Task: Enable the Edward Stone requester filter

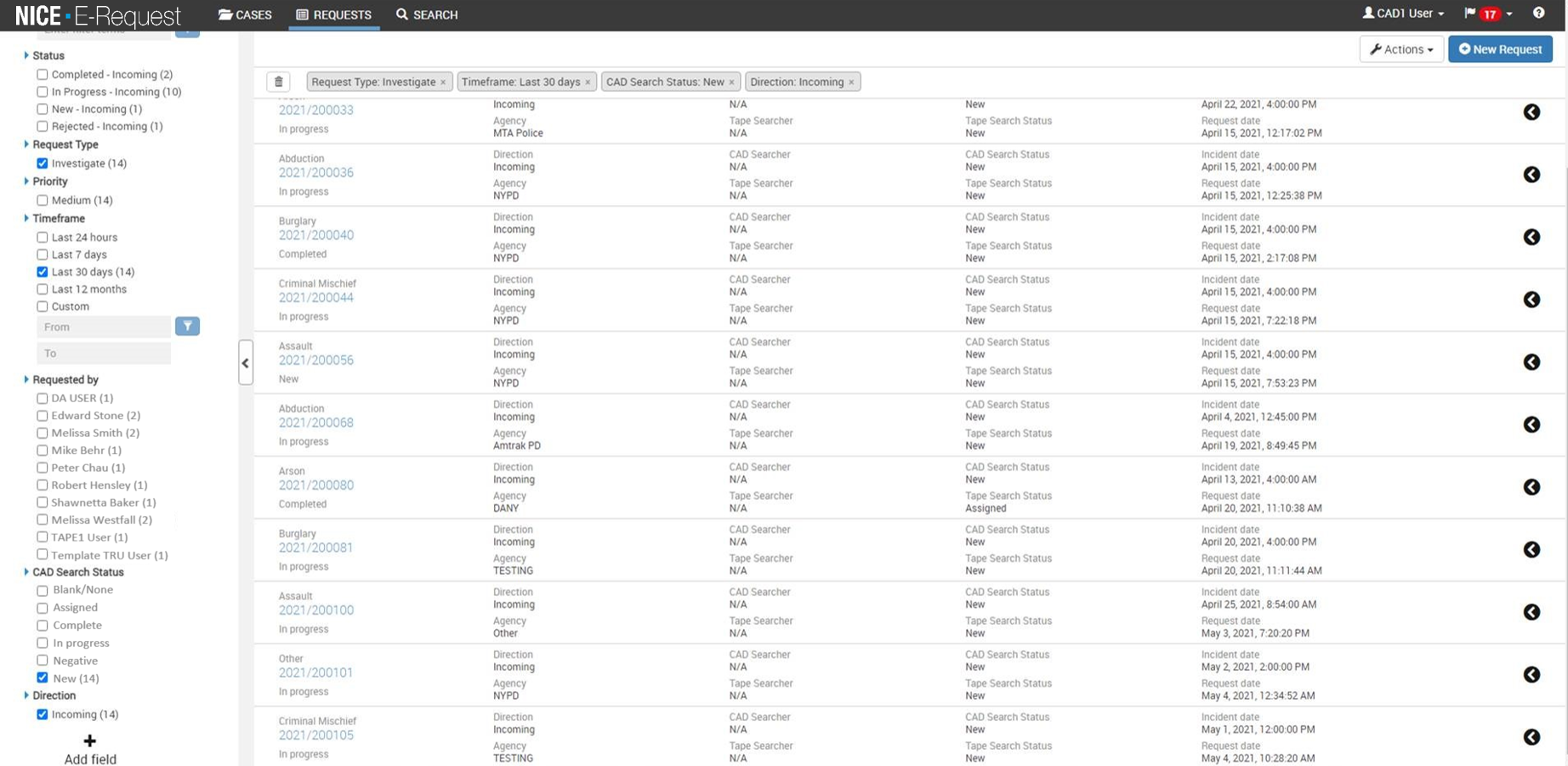Action: click(x=43, y=416)
